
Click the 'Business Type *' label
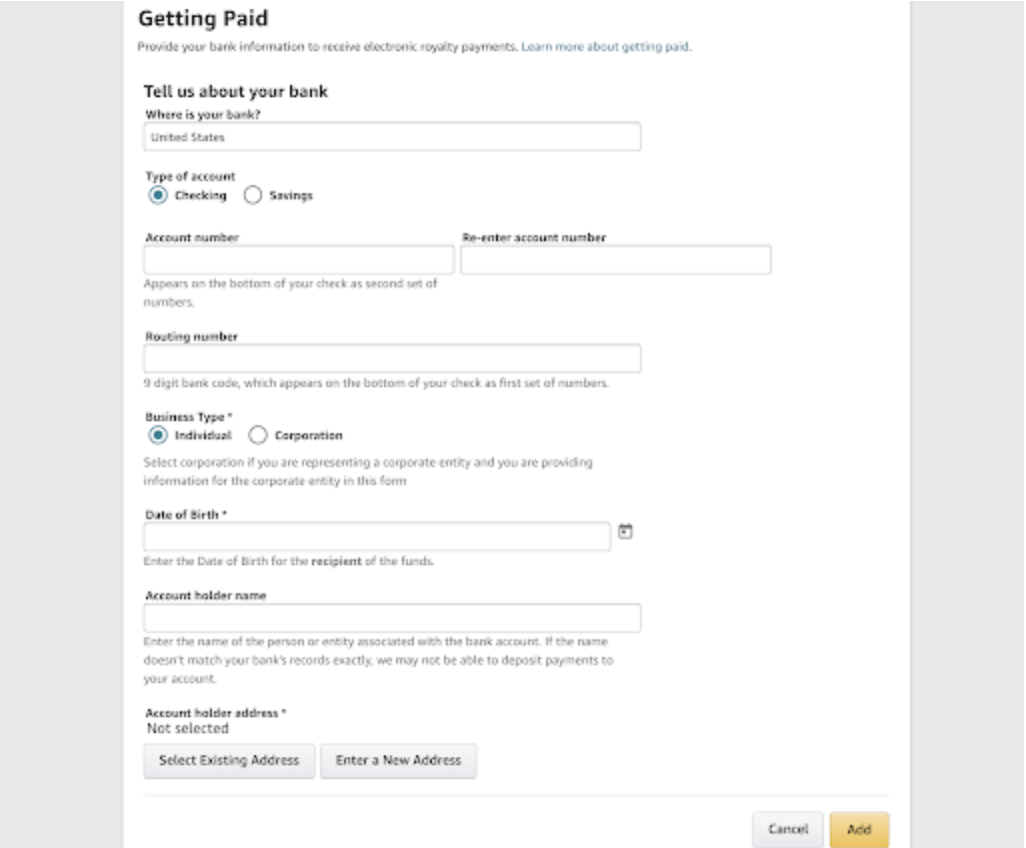[188, 417]
